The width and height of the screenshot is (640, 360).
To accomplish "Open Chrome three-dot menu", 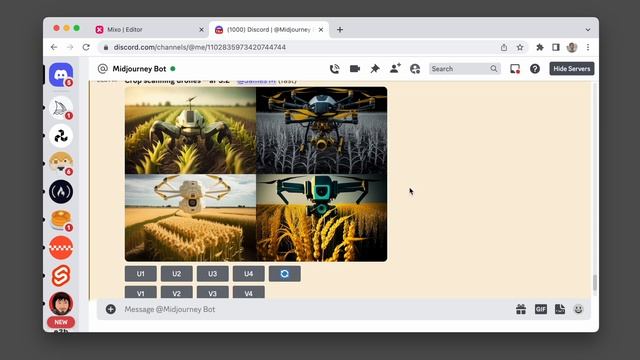I will 588,47.
